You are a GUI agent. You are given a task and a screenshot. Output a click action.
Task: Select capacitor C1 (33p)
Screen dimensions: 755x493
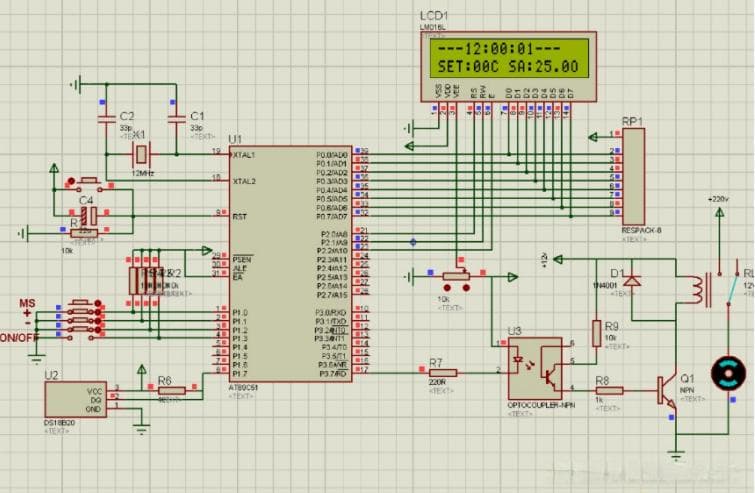point(176,118)
